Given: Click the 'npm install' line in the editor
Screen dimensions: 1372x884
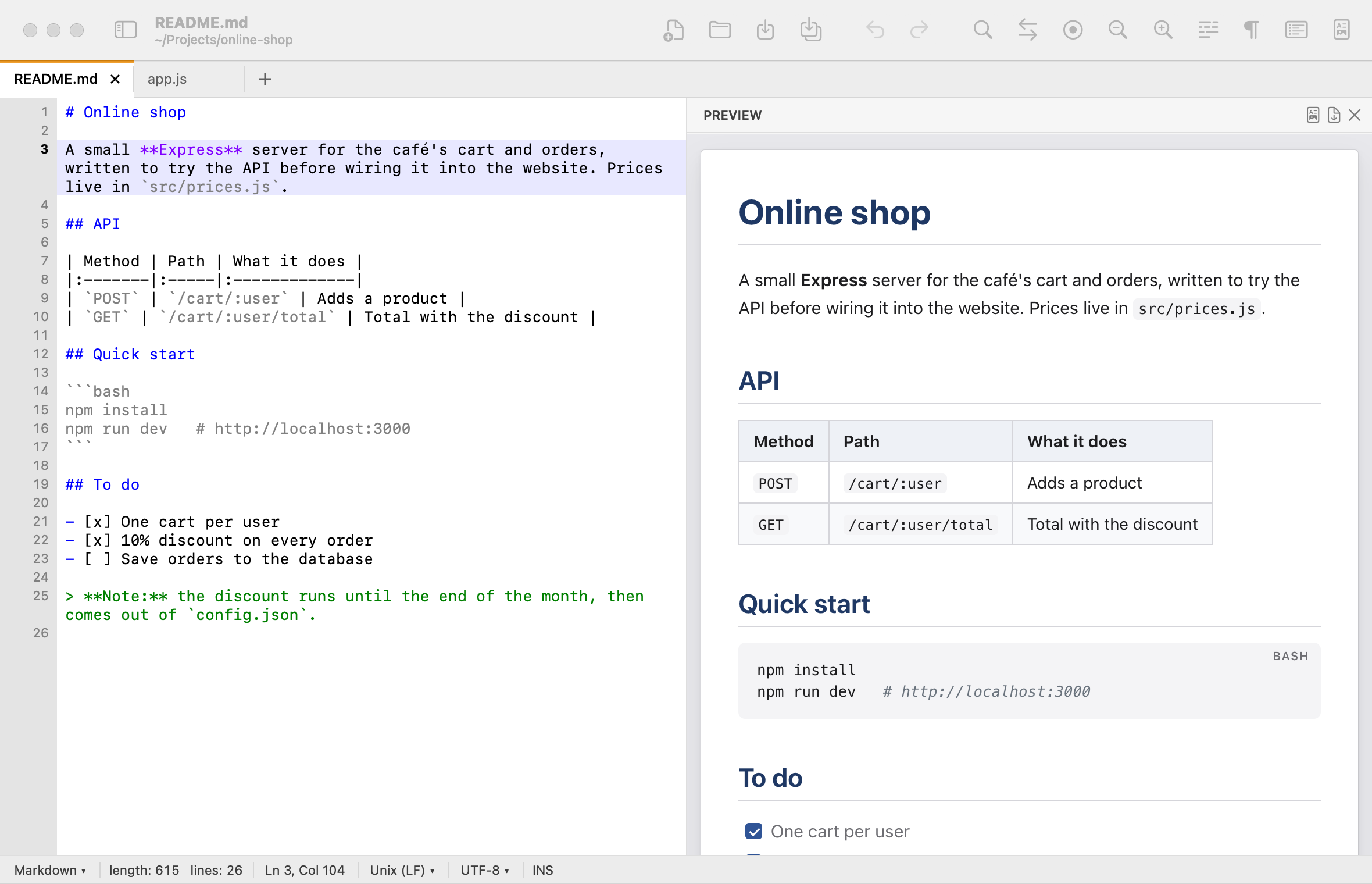Looking at the screenshot, I should [116, 410].
